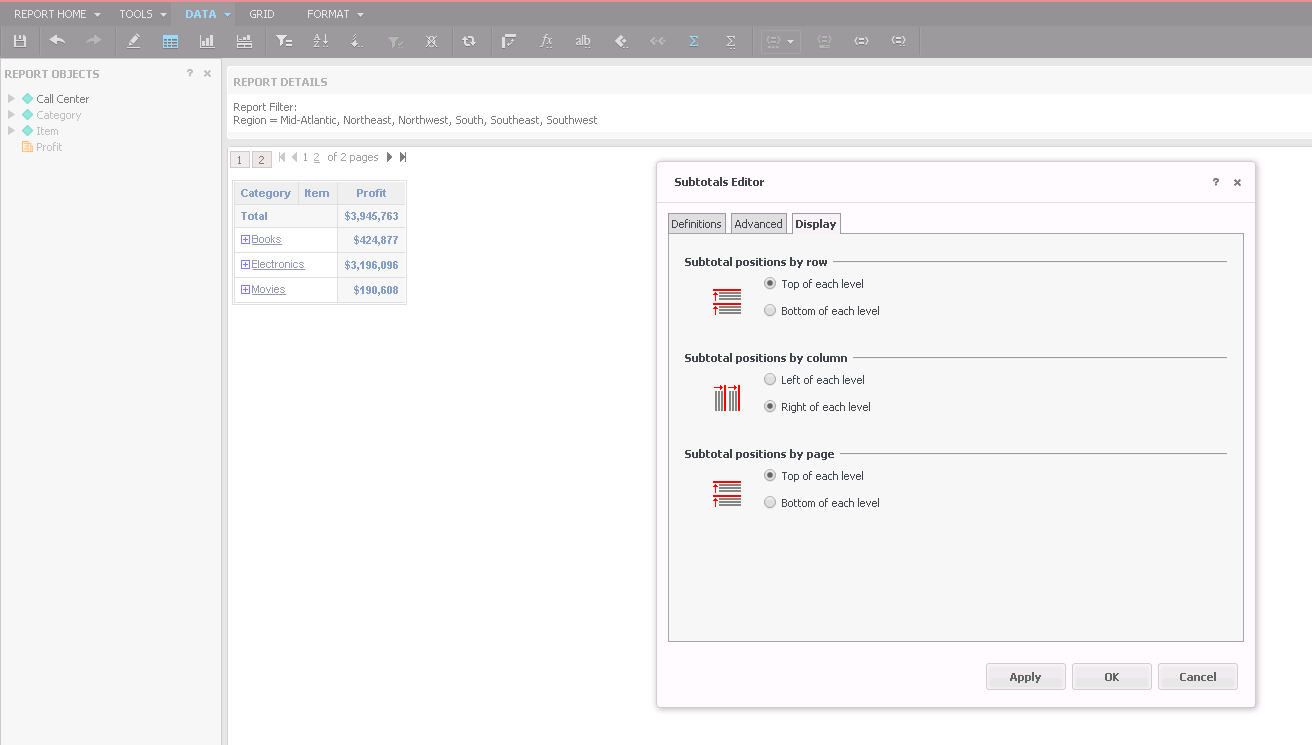1312x745 pixels.
Task: Select row subtotals Top of each level
Action: 770,283
